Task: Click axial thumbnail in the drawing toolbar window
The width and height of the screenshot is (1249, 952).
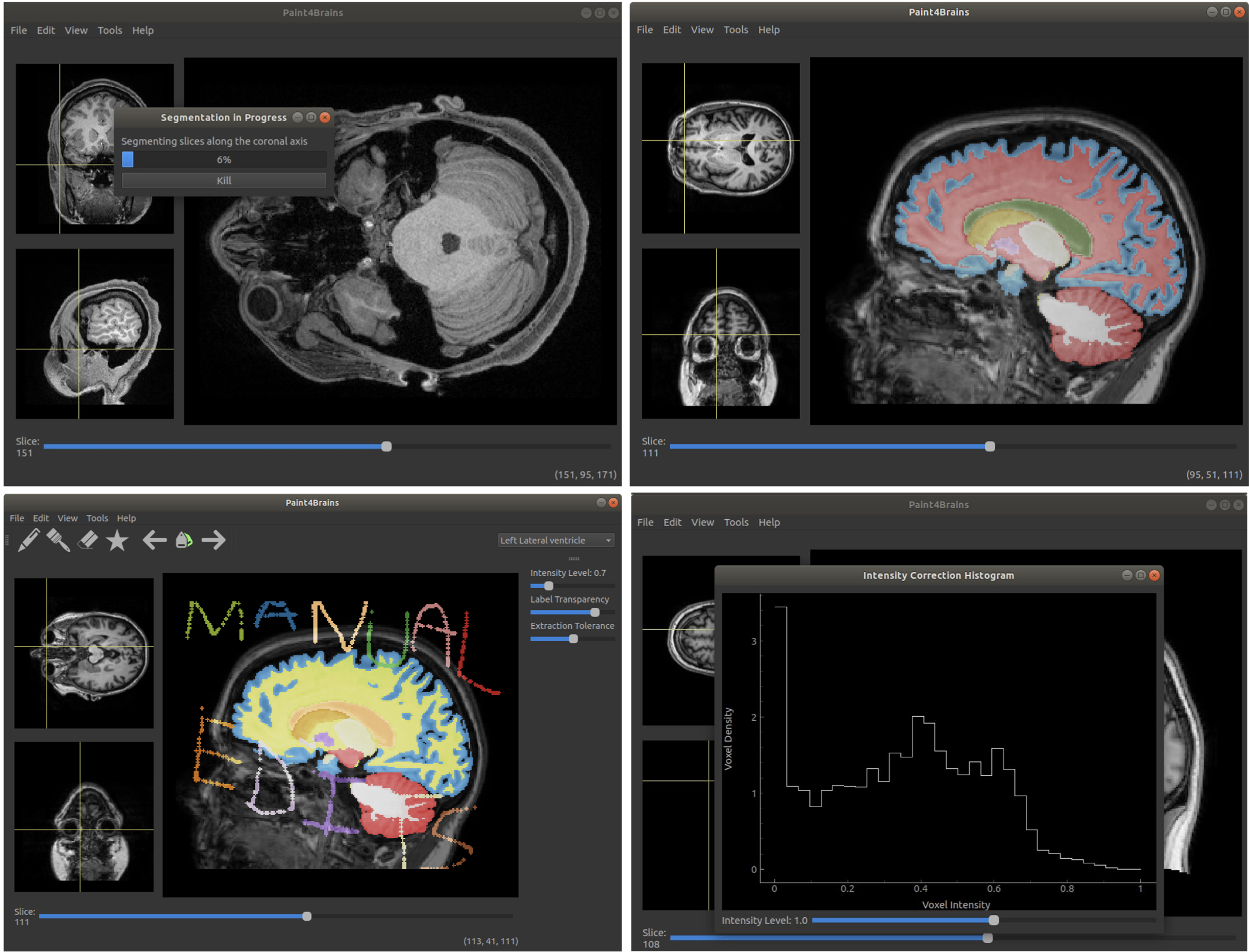Action: click(x=84, y=653)
